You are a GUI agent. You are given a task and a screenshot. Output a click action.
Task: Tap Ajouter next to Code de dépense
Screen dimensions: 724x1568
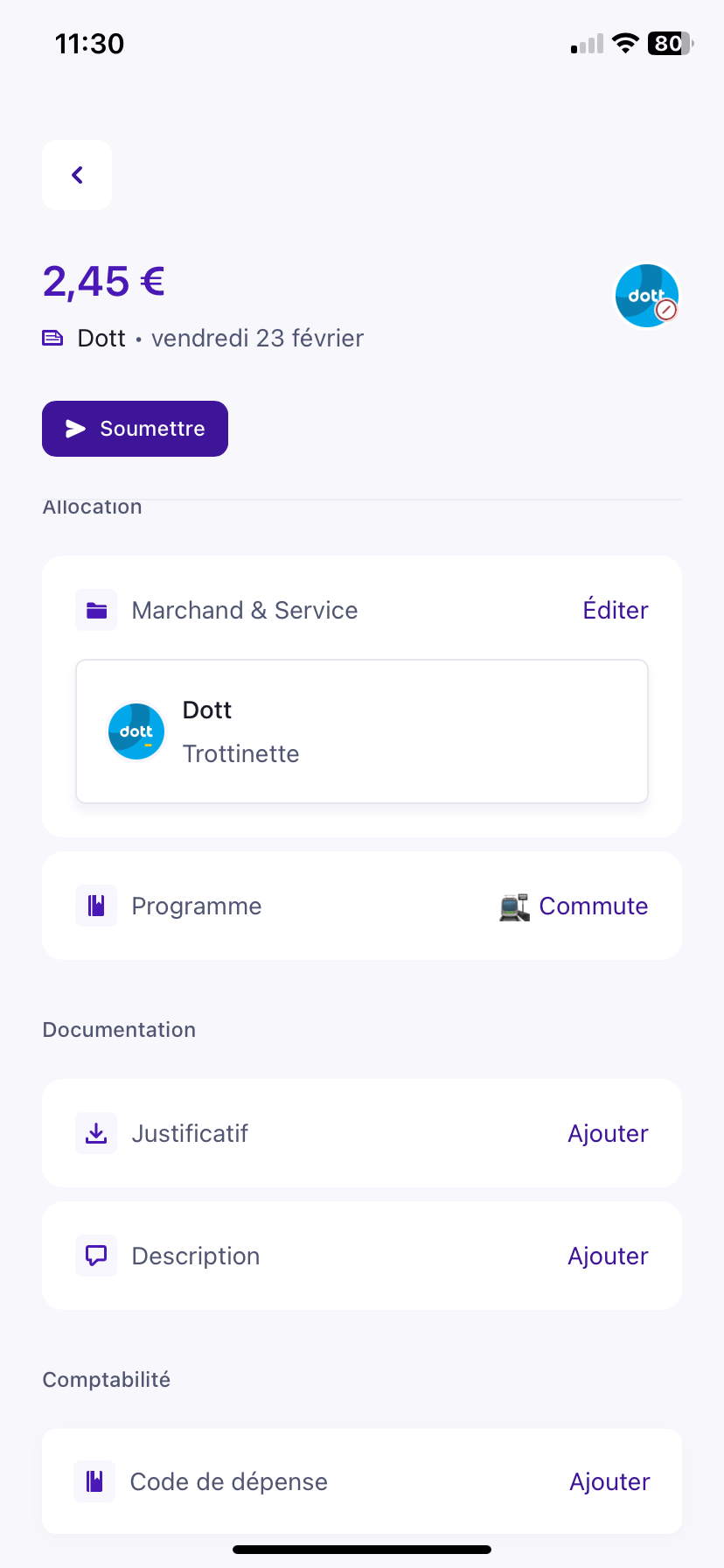tap(609, 1481)
